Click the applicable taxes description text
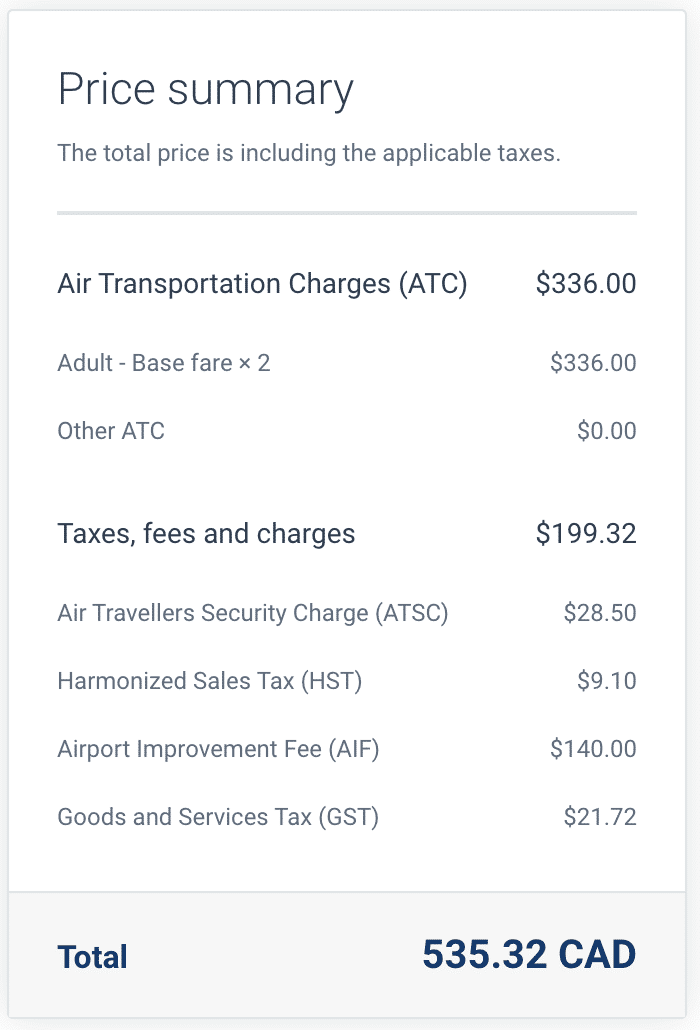The height and width of the screenshot is (1030, 700). (x=309, y=154)
